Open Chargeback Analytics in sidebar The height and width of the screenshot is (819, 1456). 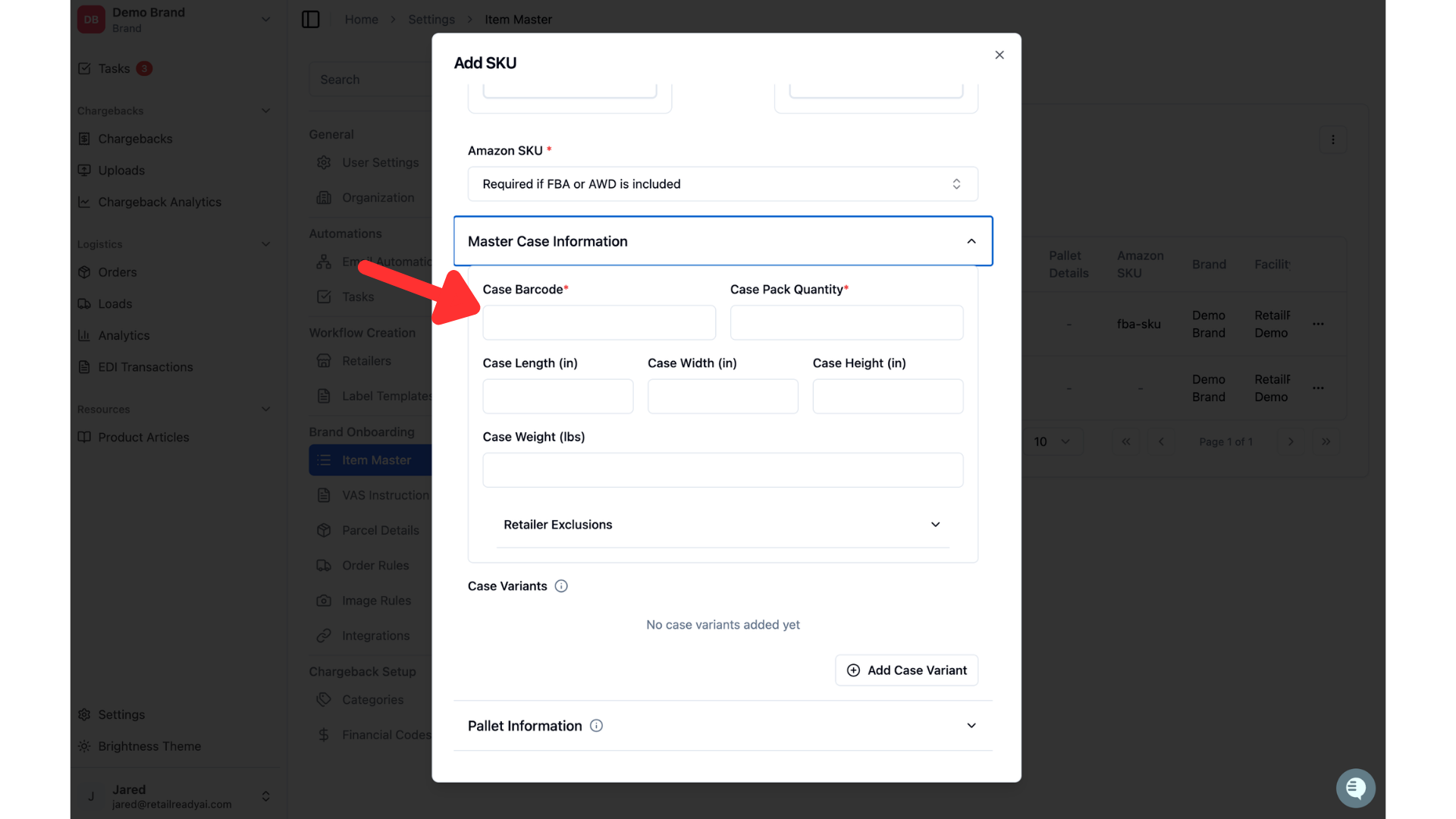coord(159,202)
